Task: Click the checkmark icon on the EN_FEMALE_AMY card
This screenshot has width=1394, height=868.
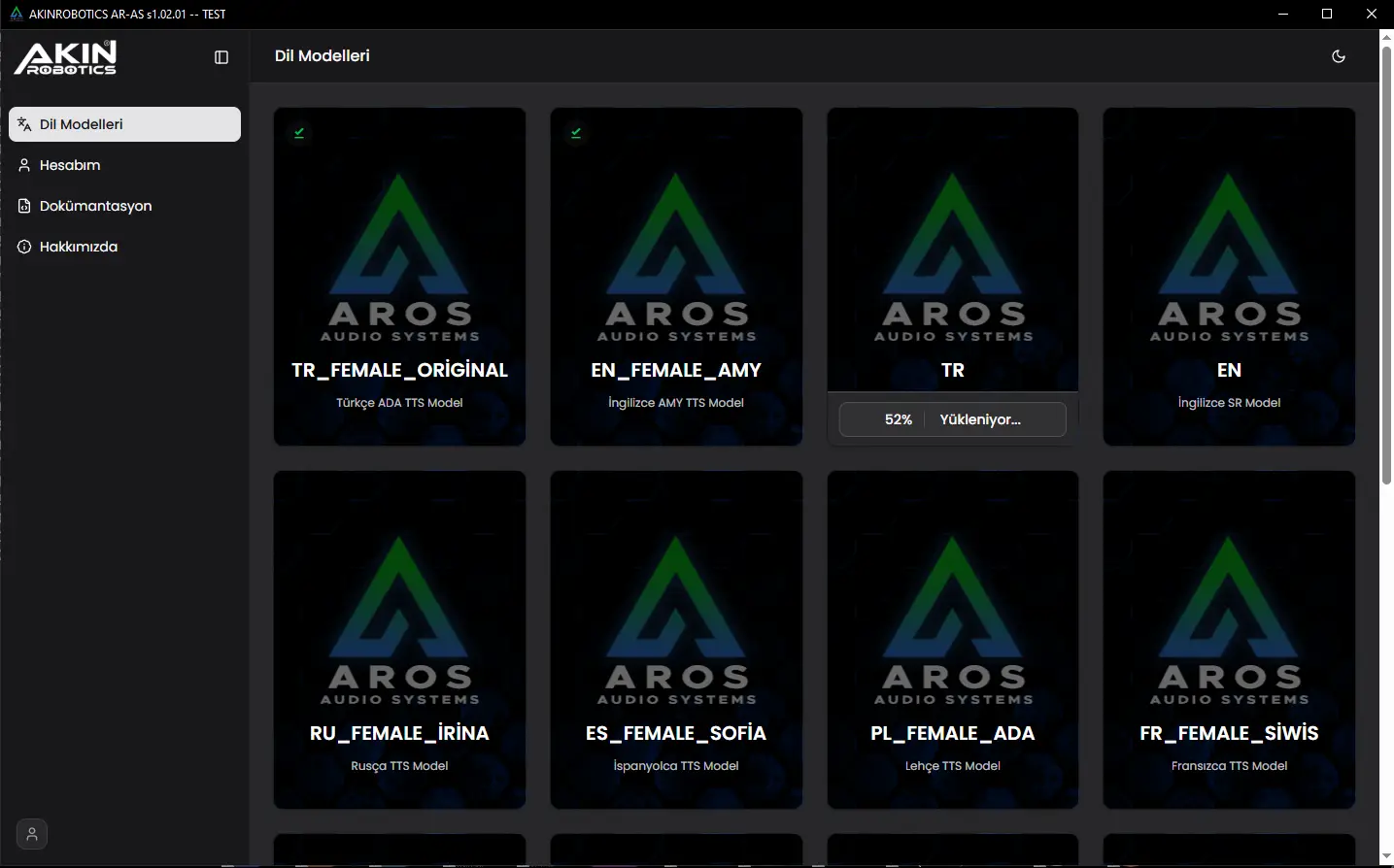Action: [x=576, y=133]
